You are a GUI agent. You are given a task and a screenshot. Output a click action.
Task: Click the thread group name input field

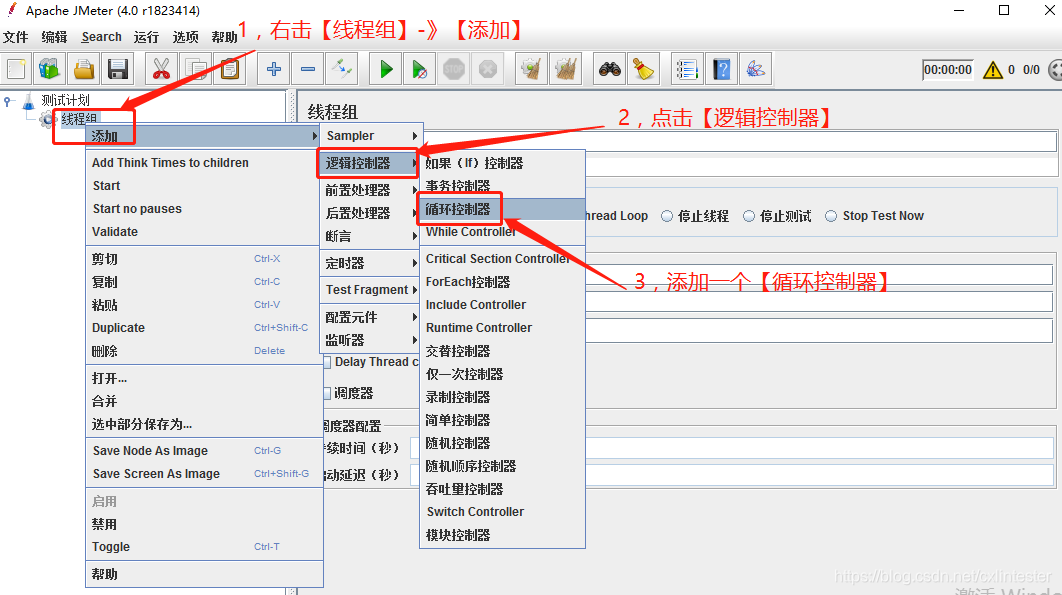pyautogui.click(x=740, y=141)
